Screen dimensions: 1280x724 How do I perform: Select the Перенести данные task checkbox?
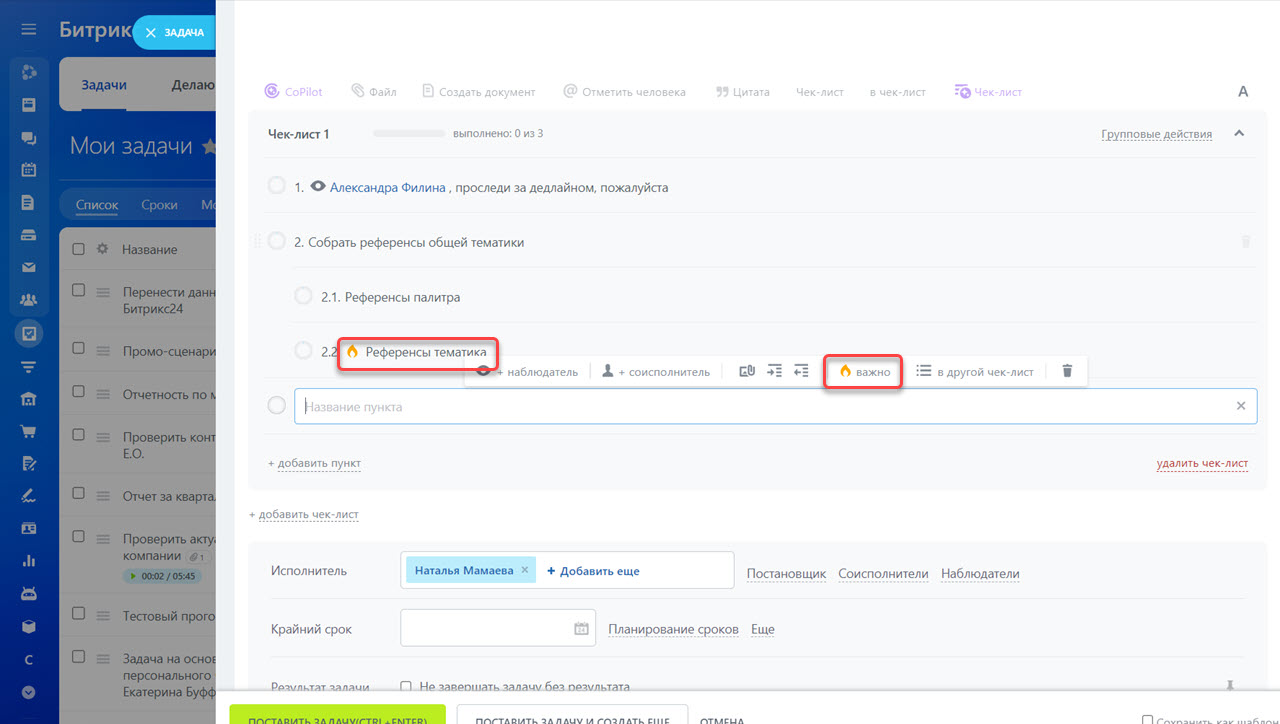tap(79, 290)
